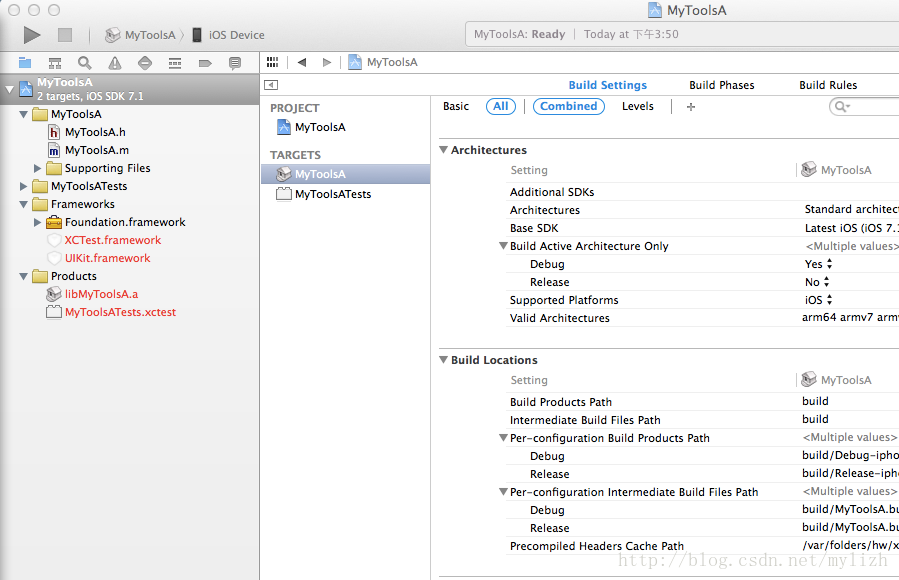Collapse the Frameworks group

(24, 204)
